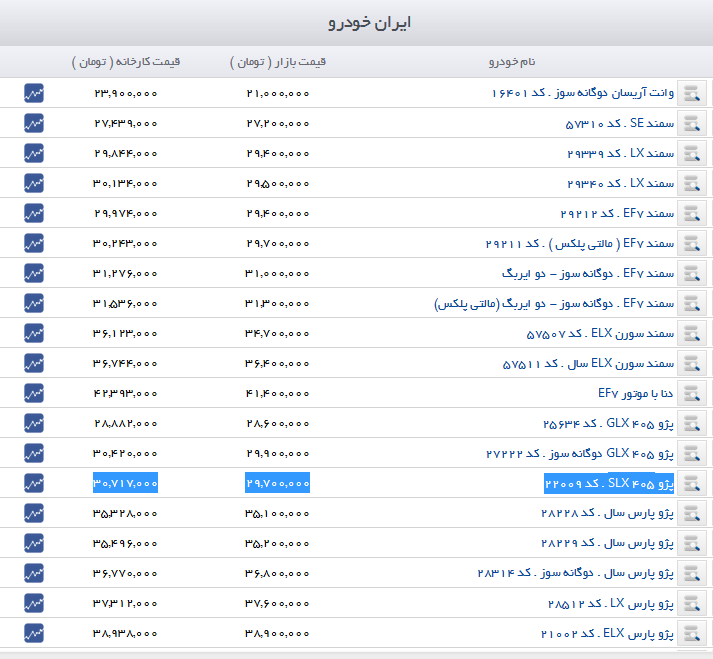Screen dimensions: 713x659
Task: View details icon for پژو ۴۰۵ SLX
Action: [692, 483]
